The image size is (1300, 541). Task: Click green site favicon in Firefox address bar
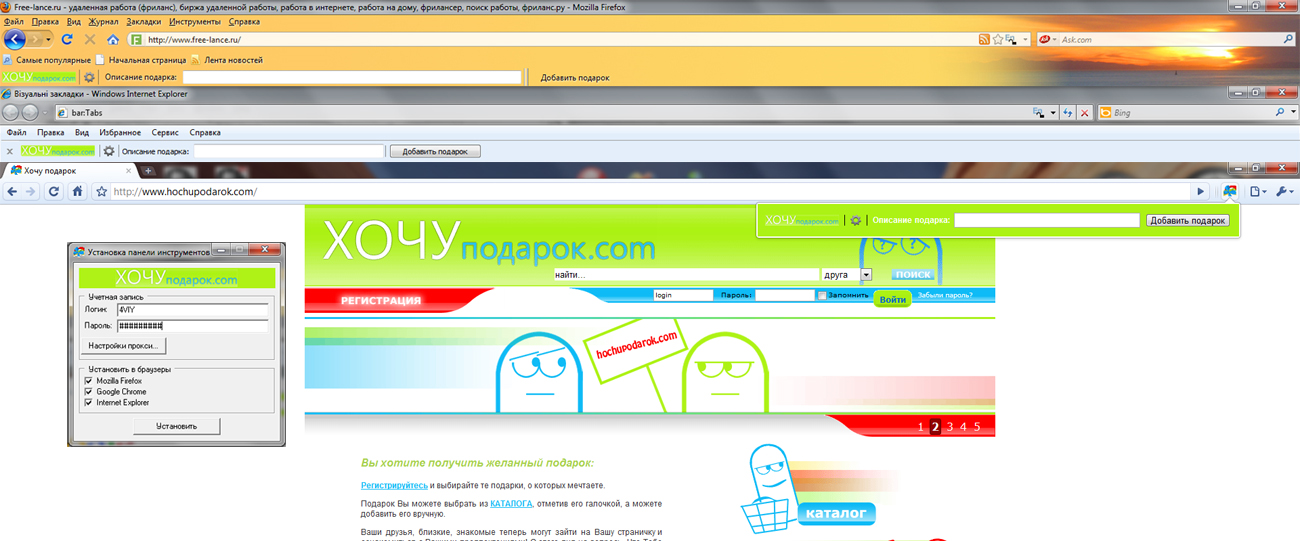137,40
